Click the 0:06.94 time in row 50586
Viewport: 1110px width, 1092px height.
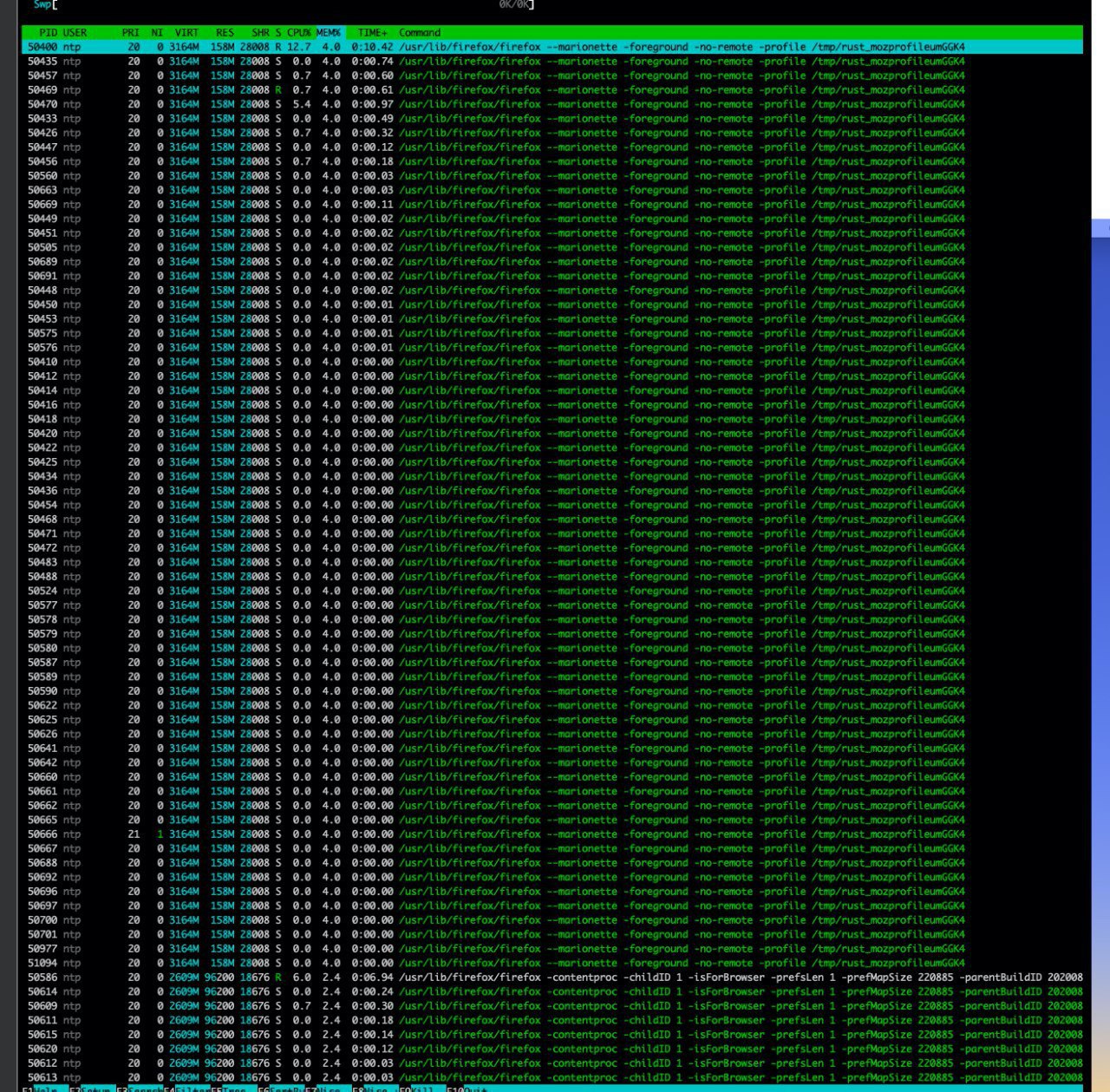pos(373,978)
